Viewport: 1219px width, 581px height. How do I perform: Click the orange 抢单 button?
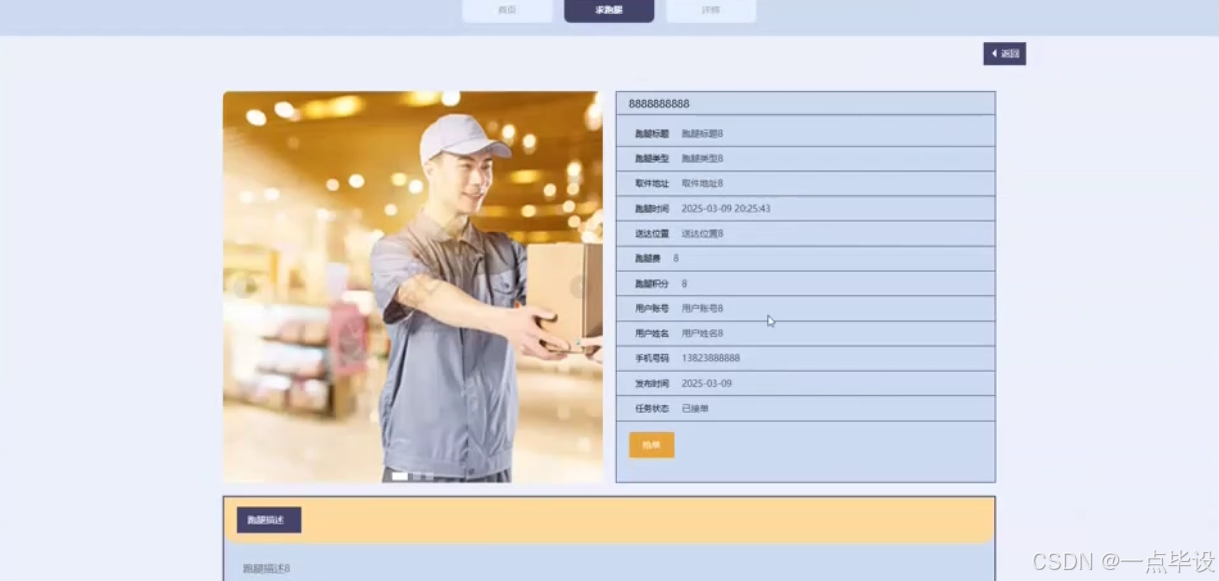[x=651, y=445]
